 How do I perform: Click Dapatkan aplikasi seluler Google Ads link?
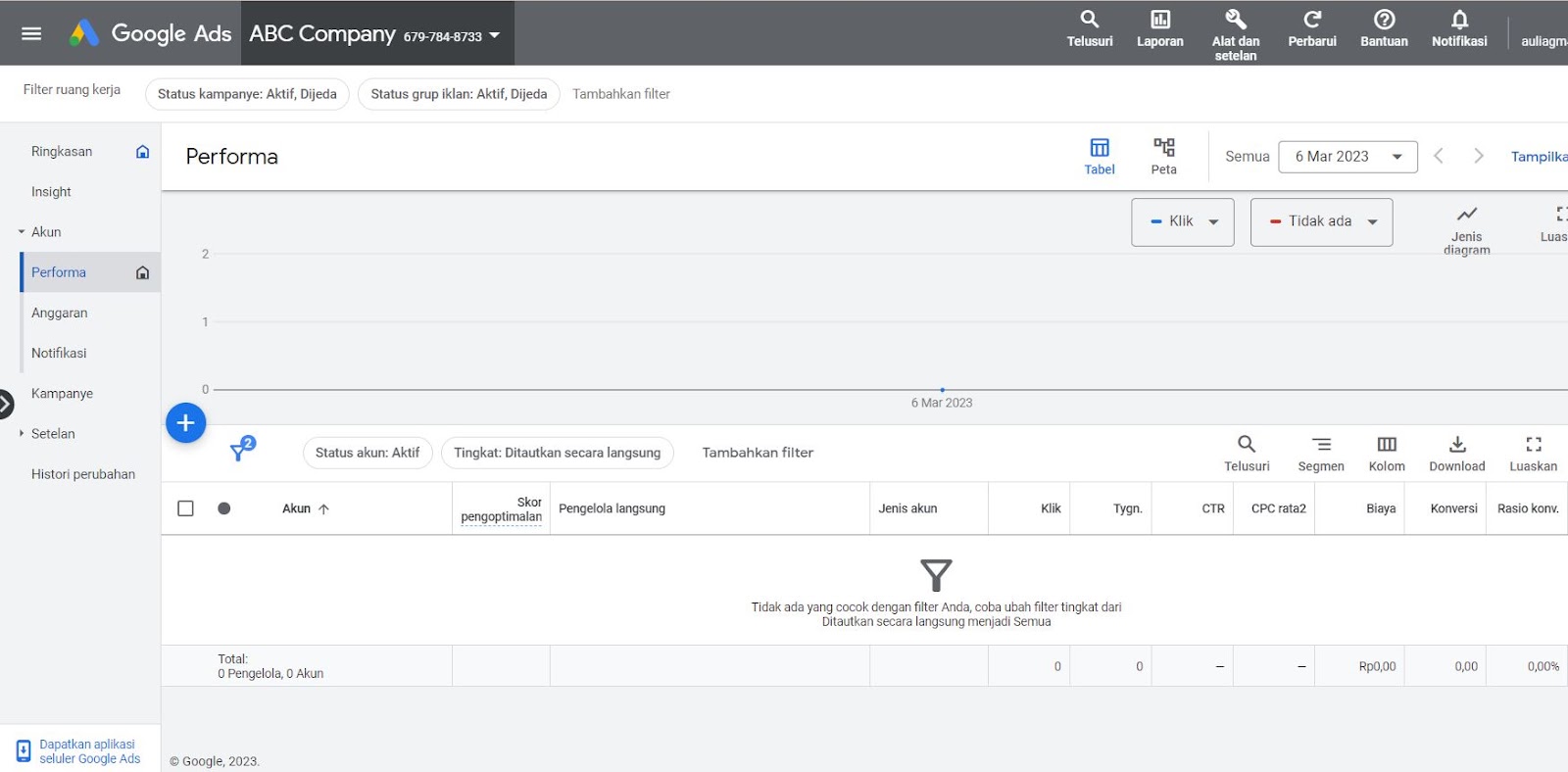click(89, 751)
